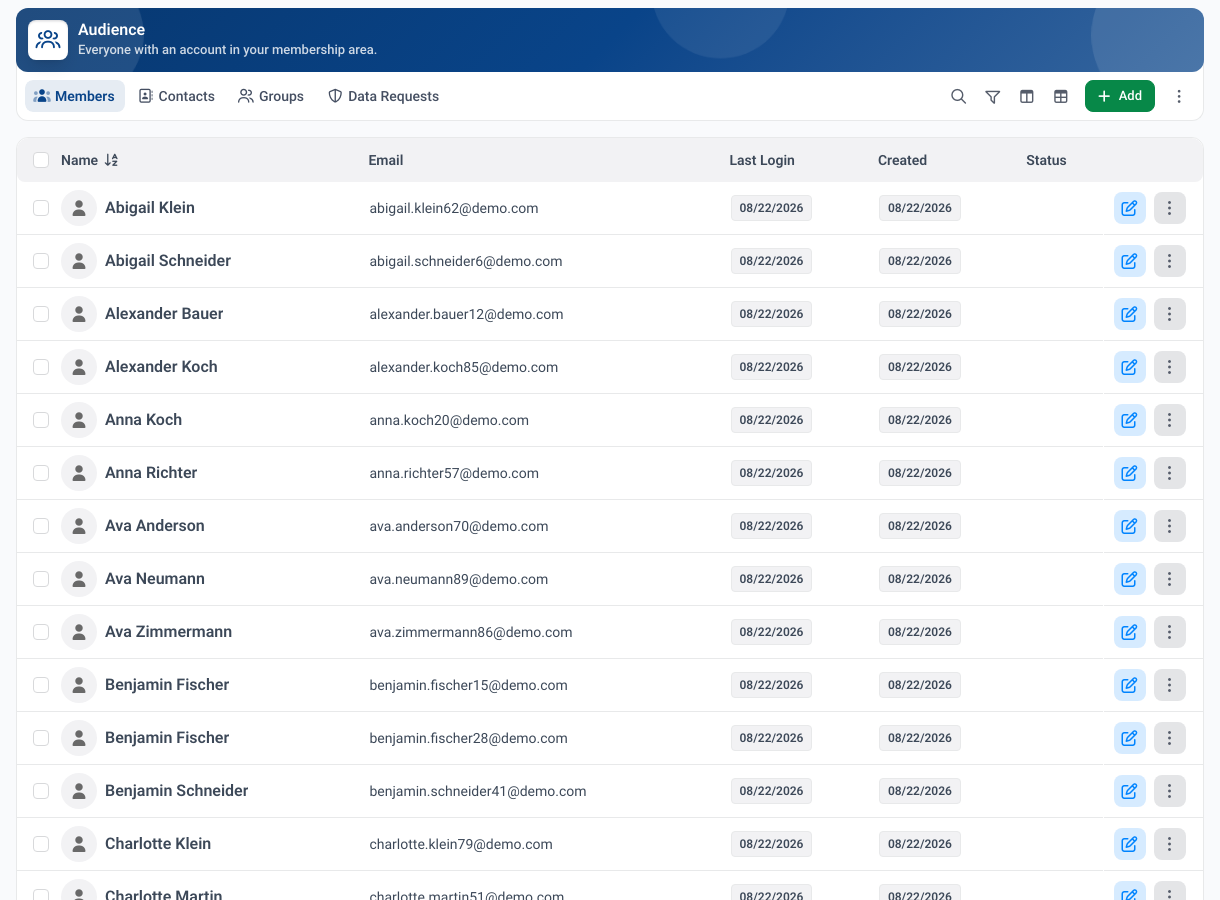Select Alexander Koch's row checkbox
Image resolution: width=1220 pixels, height=900 pixels.
click(41, 367)
